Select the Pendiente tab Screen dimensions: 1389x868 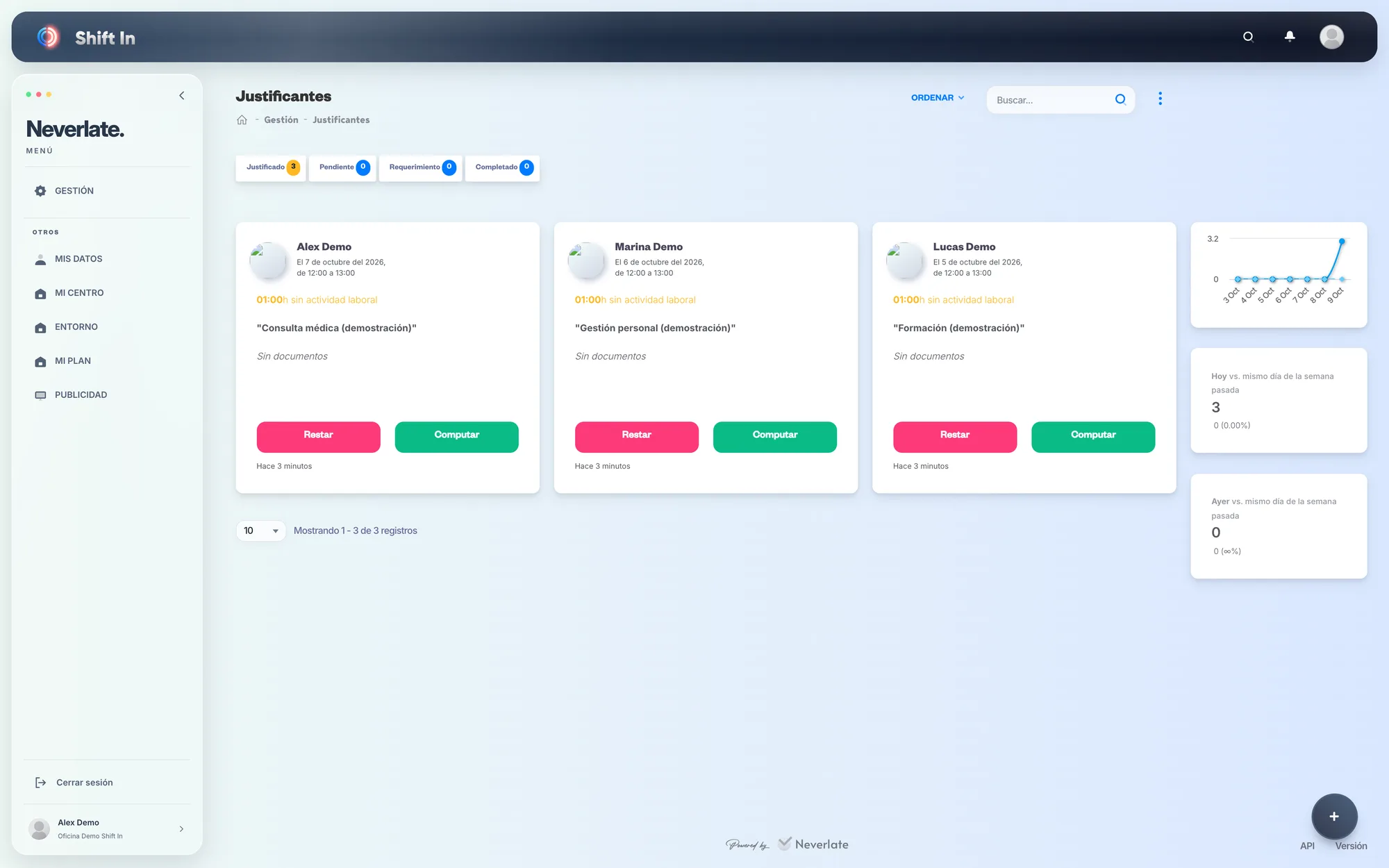pos(342,167)
